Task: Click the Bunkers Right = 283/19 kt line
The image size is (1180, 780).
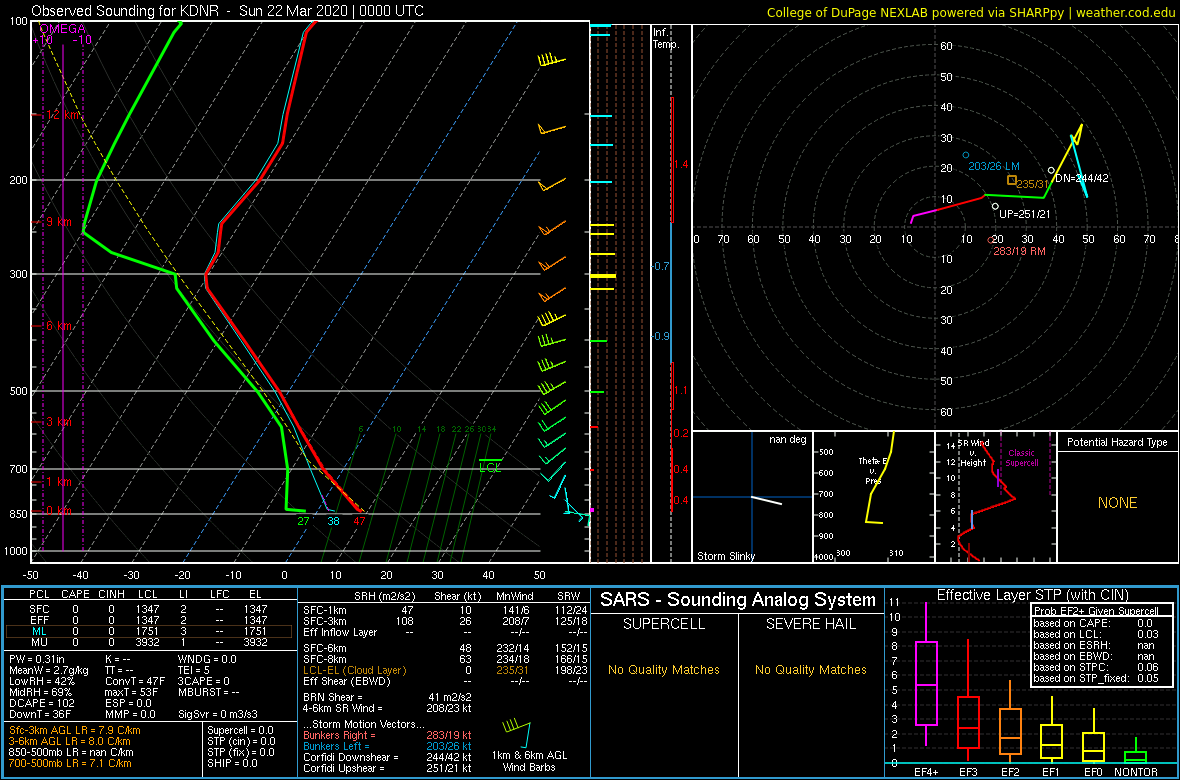Action: tap(387, 735)
